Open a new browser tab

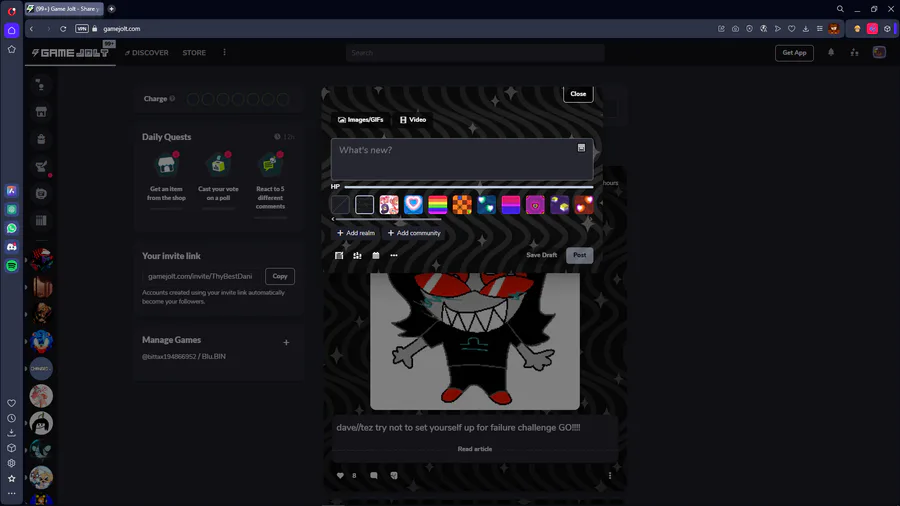(111, 9)
